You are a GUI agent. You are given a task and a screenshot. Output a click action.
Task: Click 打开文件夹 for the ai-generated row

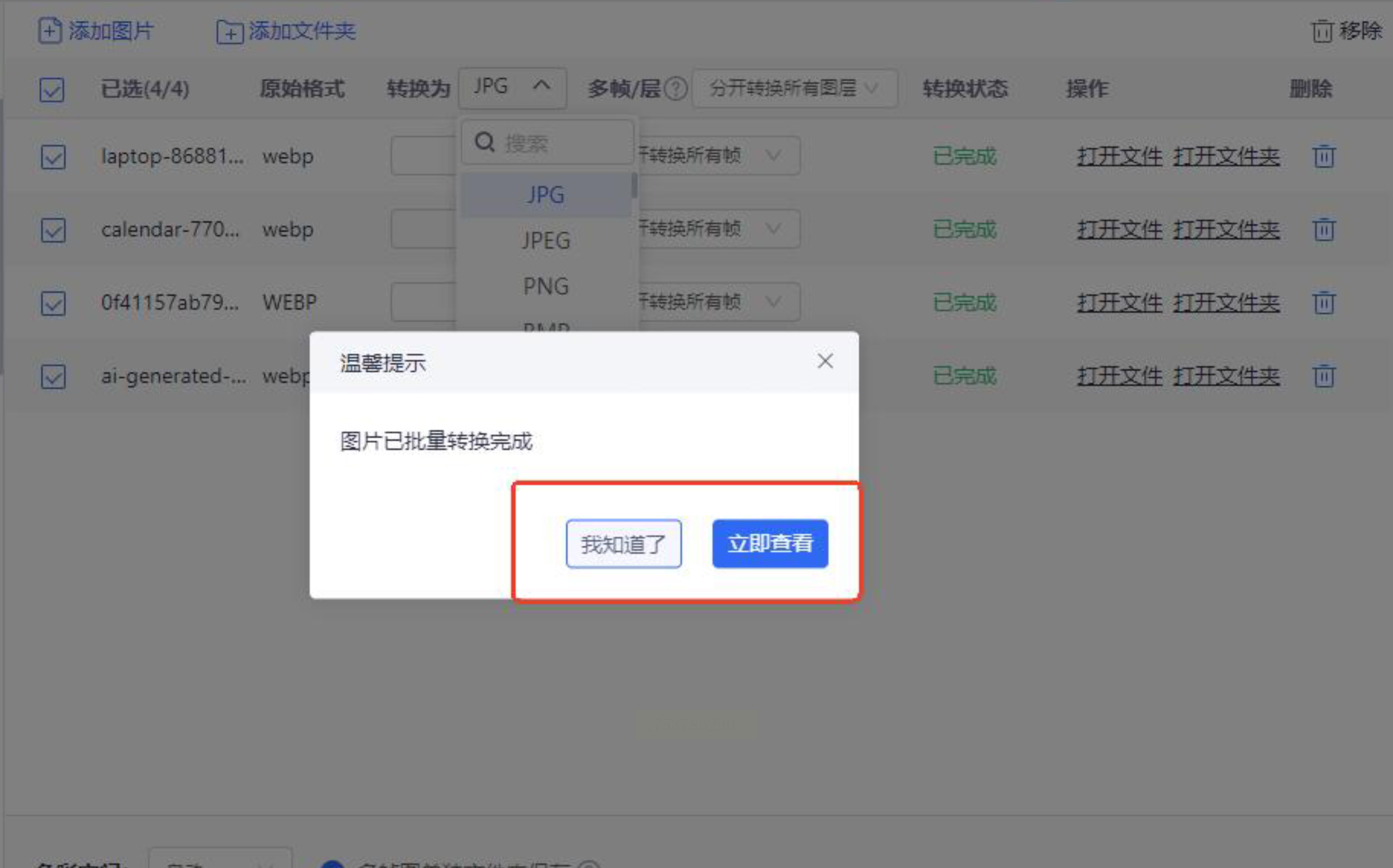point(1226,376)
